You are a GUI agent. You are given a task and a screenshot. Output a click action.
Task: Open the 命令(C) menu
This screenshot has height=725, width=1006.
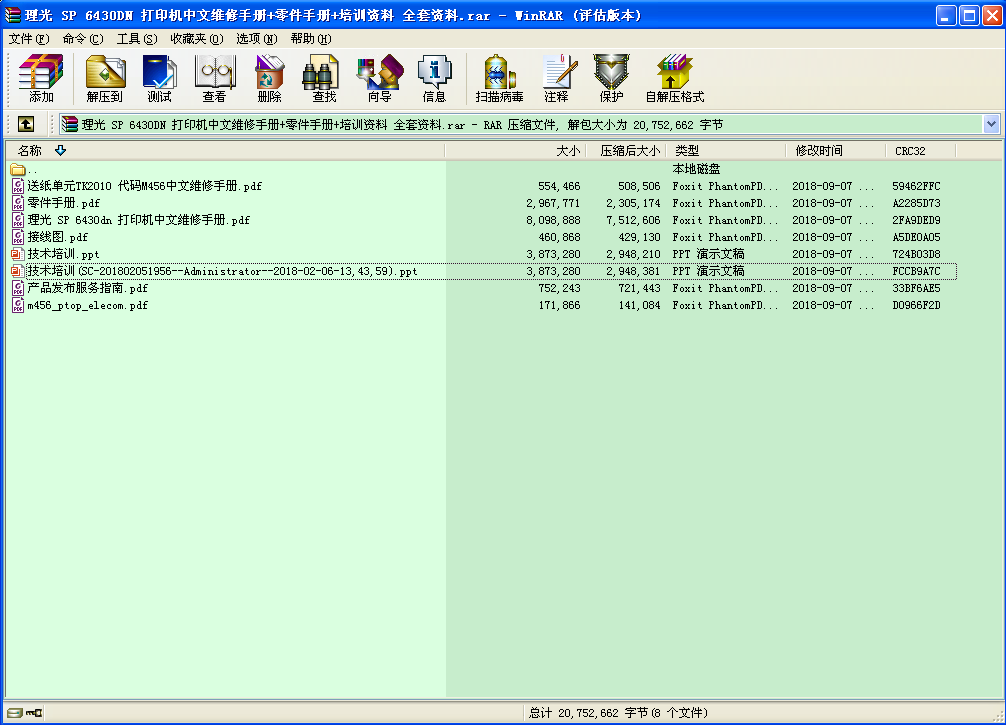(x=83, y=39)
